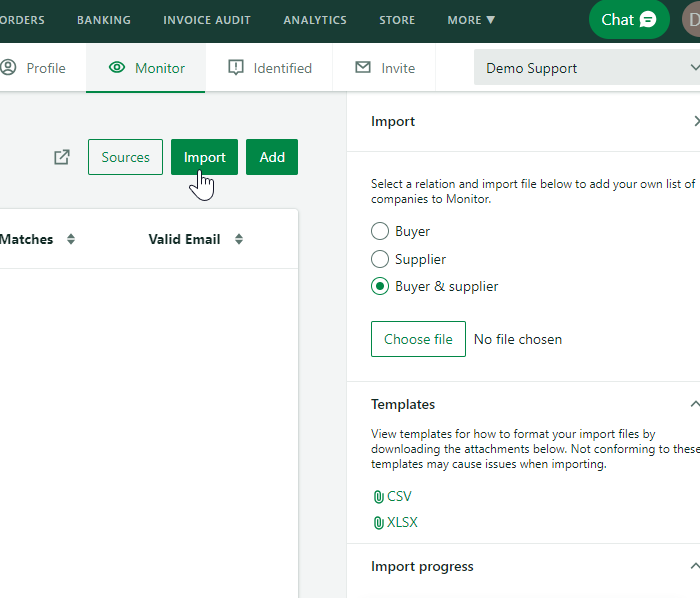Click the Profile person icon

(x=8, y=67)
